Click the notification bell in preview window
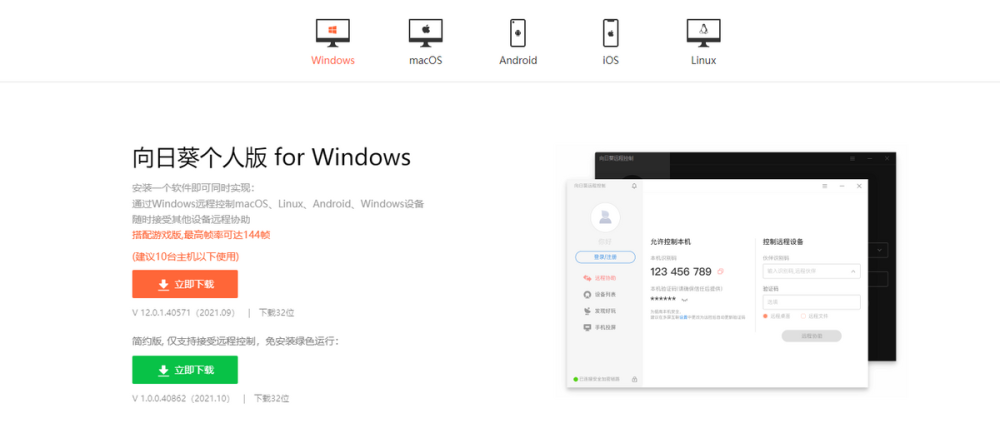 (634, 186)
